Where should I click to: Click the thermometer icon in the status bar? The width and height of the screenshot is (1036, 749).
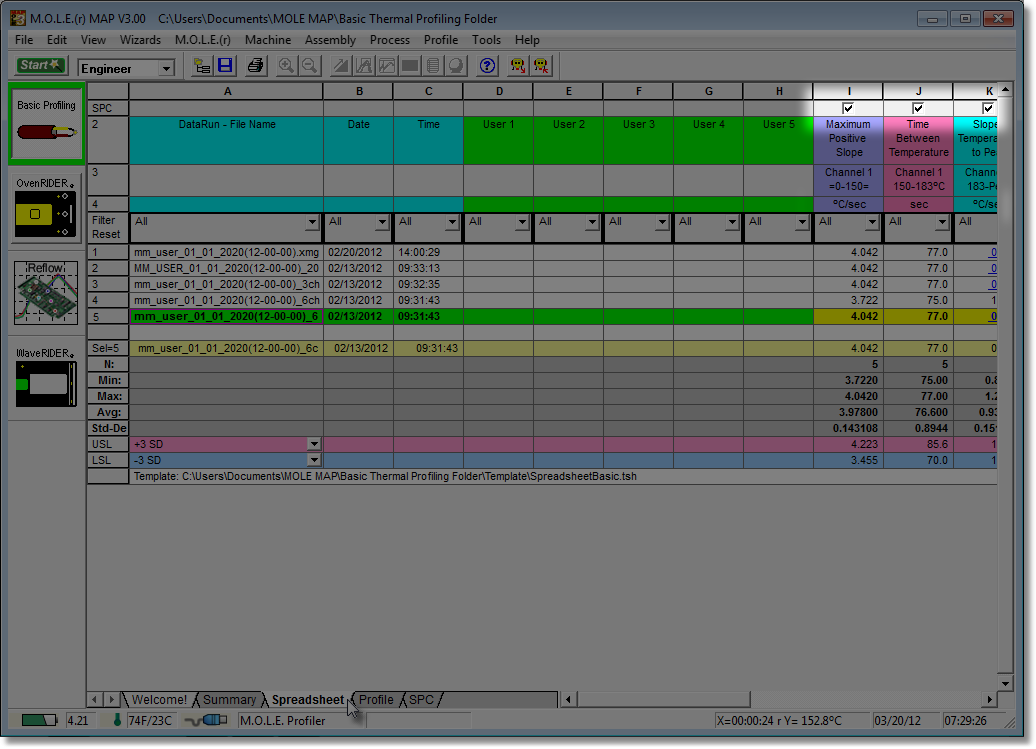pos(117,720)
